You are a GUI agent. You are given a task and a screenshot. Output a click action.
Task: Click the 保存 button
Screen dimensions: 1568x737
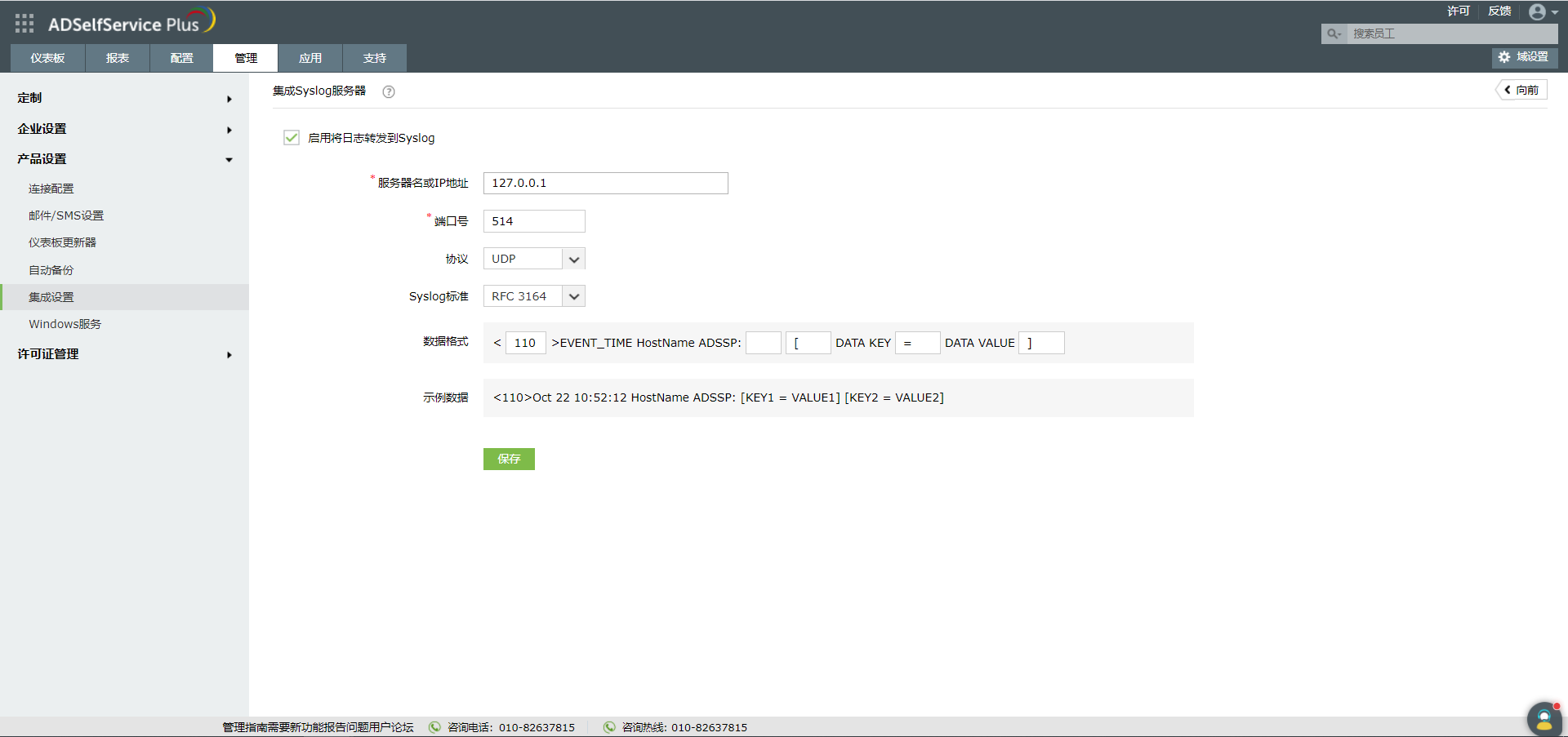click(x=509, y=459)
